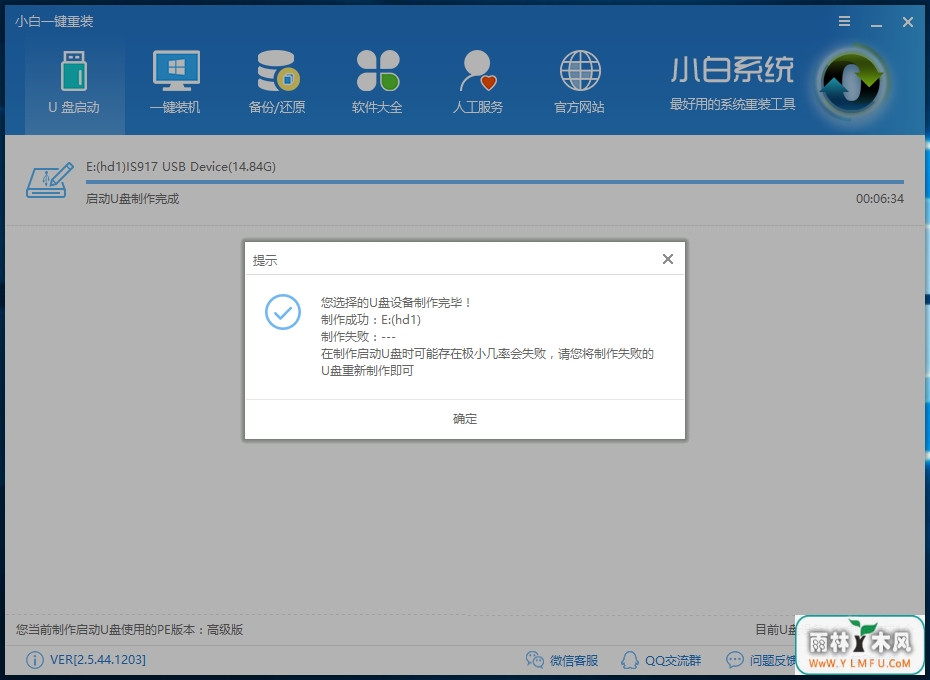930x680 pixels.
Task: Click the USB creation progress bar
Action: (x=495, y=182)
